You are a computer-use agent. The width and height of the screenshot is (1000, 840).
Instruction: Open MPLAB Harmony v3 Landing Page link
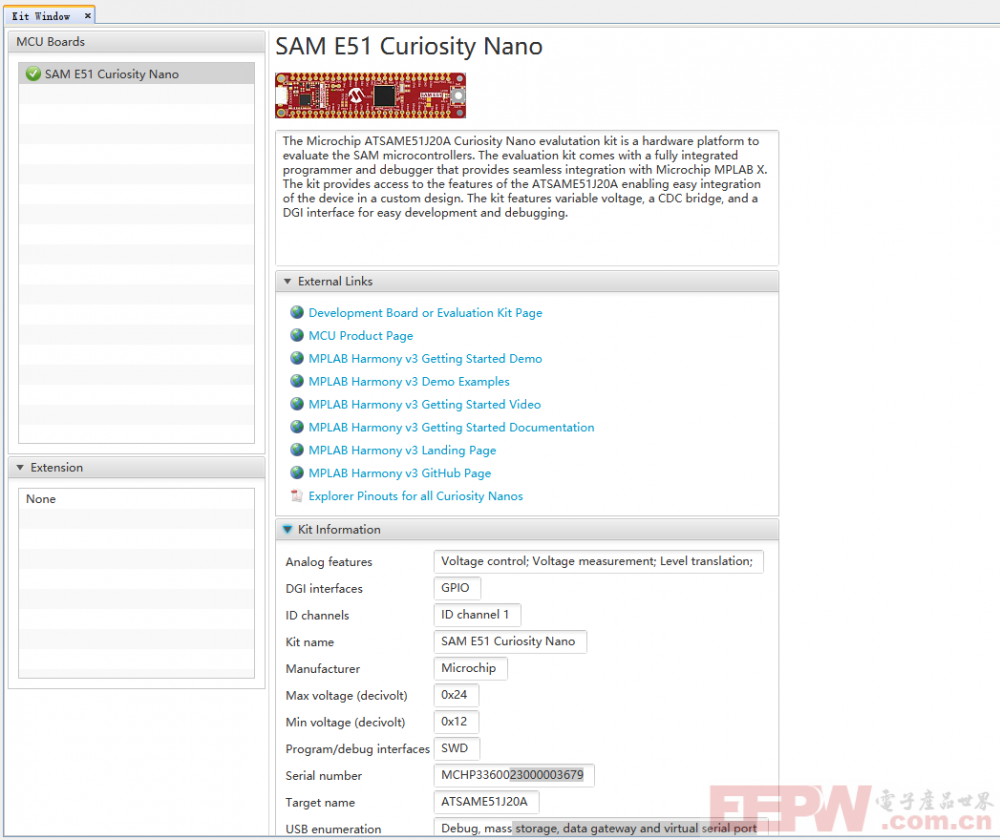click(402, 450)
